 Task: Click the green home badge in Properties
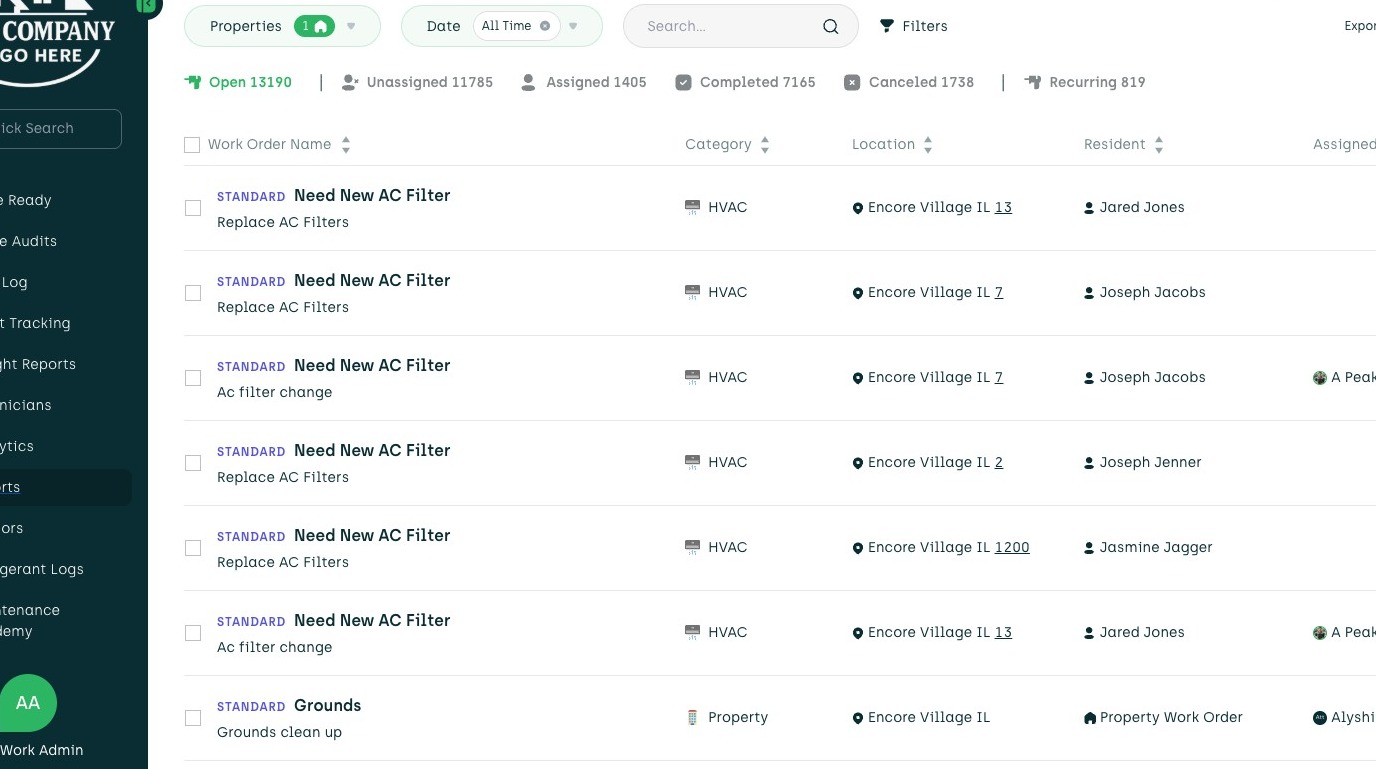click(314, 26)
